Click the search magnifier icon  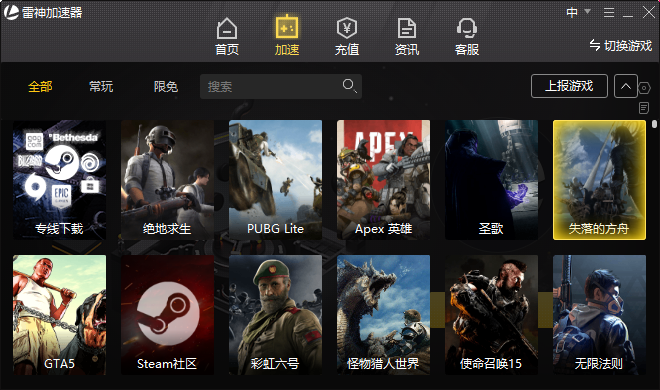[349, 85]
